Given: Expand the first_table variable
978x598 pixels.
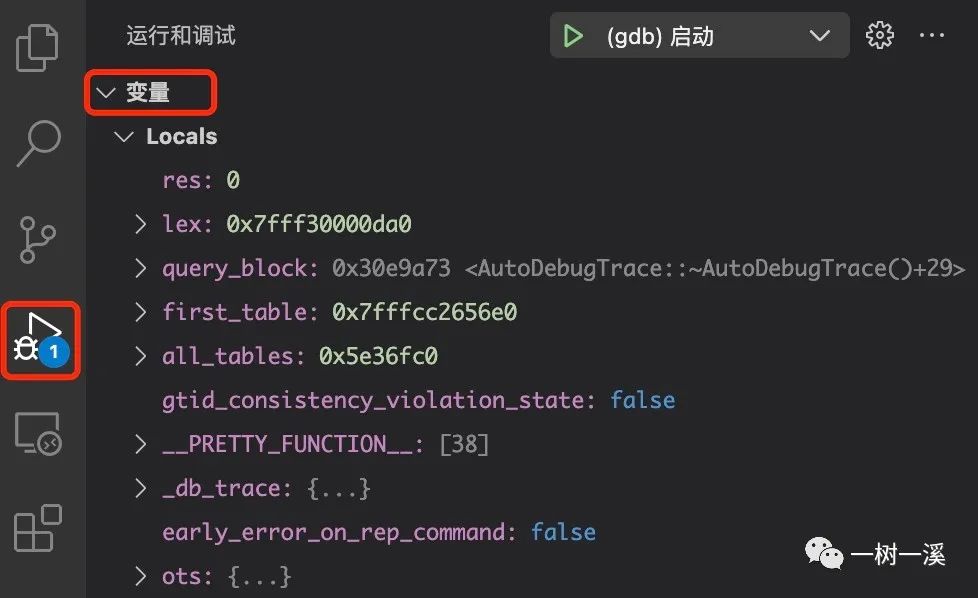Looking at the screenshot, I should point(140,312).
